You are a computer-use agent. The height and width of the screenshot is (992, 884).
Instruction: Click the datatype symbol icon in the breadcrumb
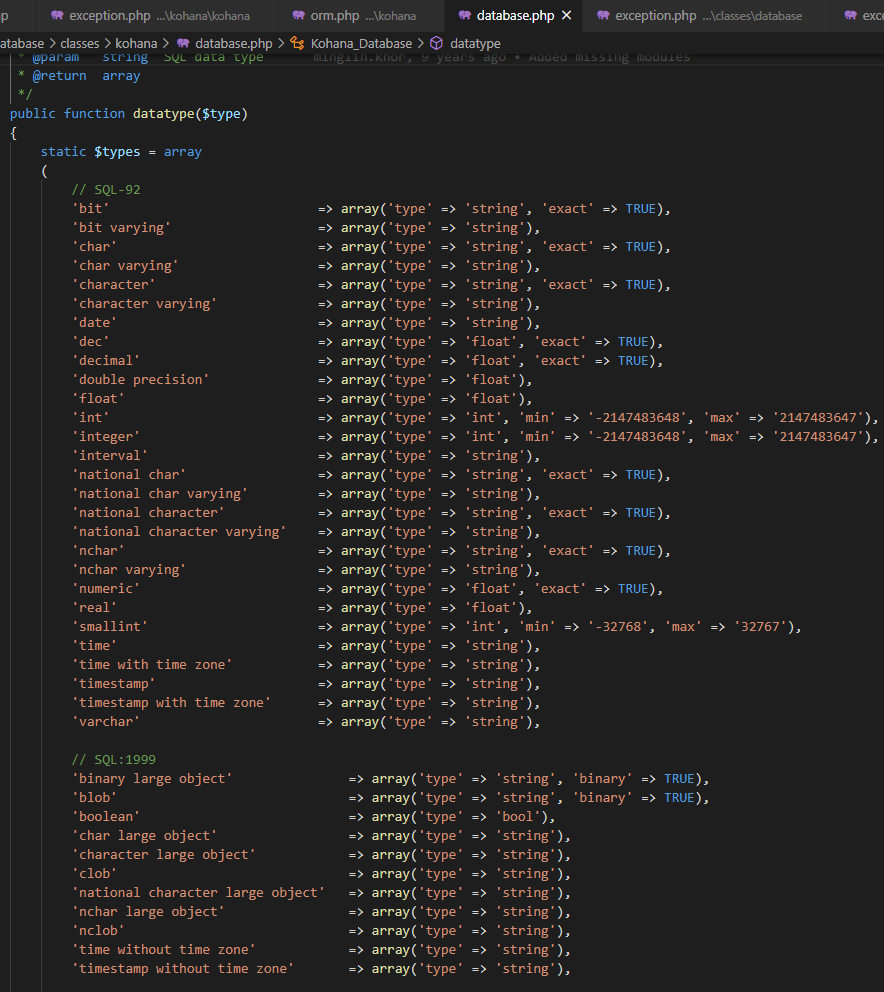[435, 44]
